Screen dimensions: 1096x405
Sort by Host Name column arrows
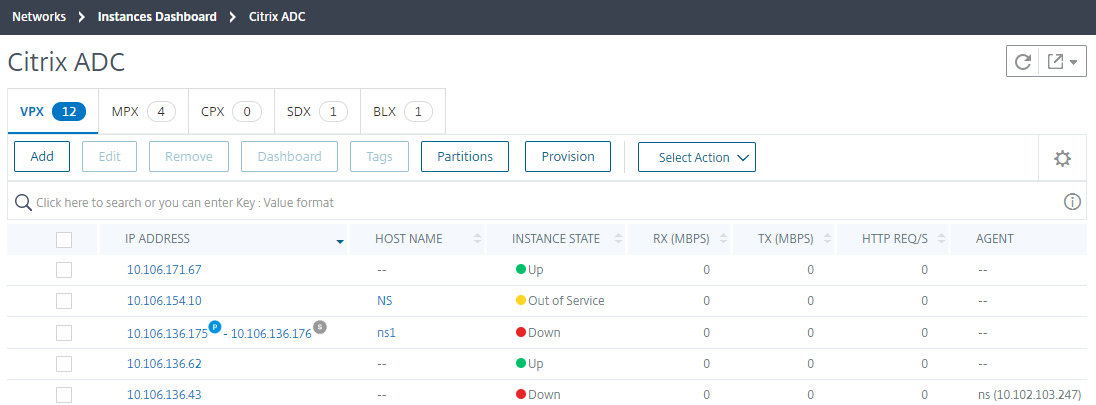(477, 239)
